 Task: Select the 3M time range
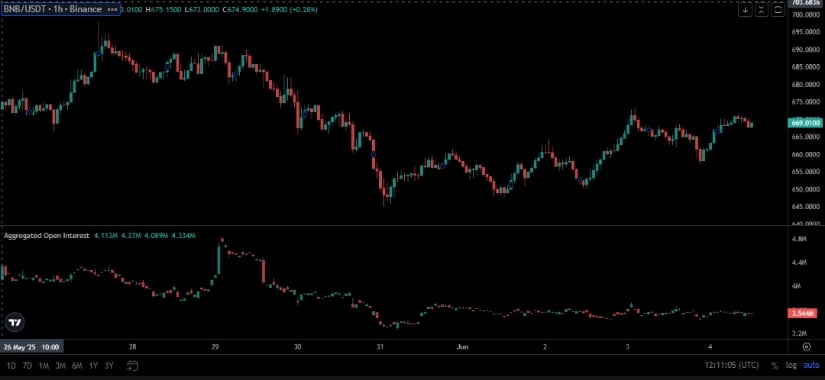point(60,365)
